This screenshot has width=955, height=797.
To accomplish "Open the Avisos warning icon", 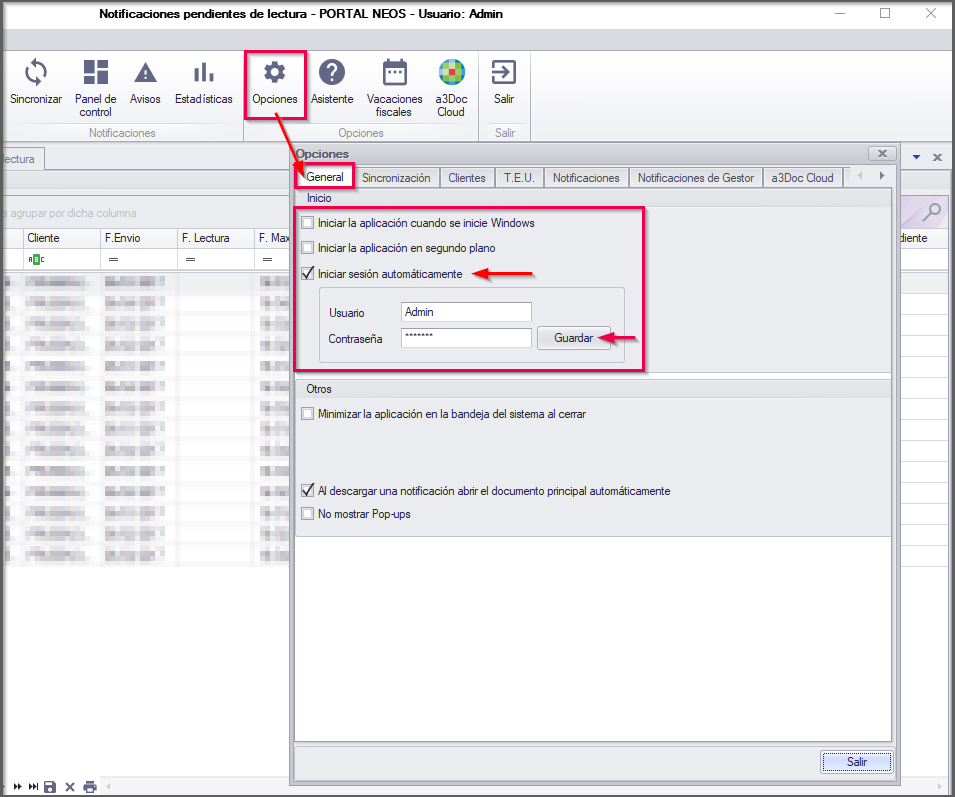I will 146,73.
